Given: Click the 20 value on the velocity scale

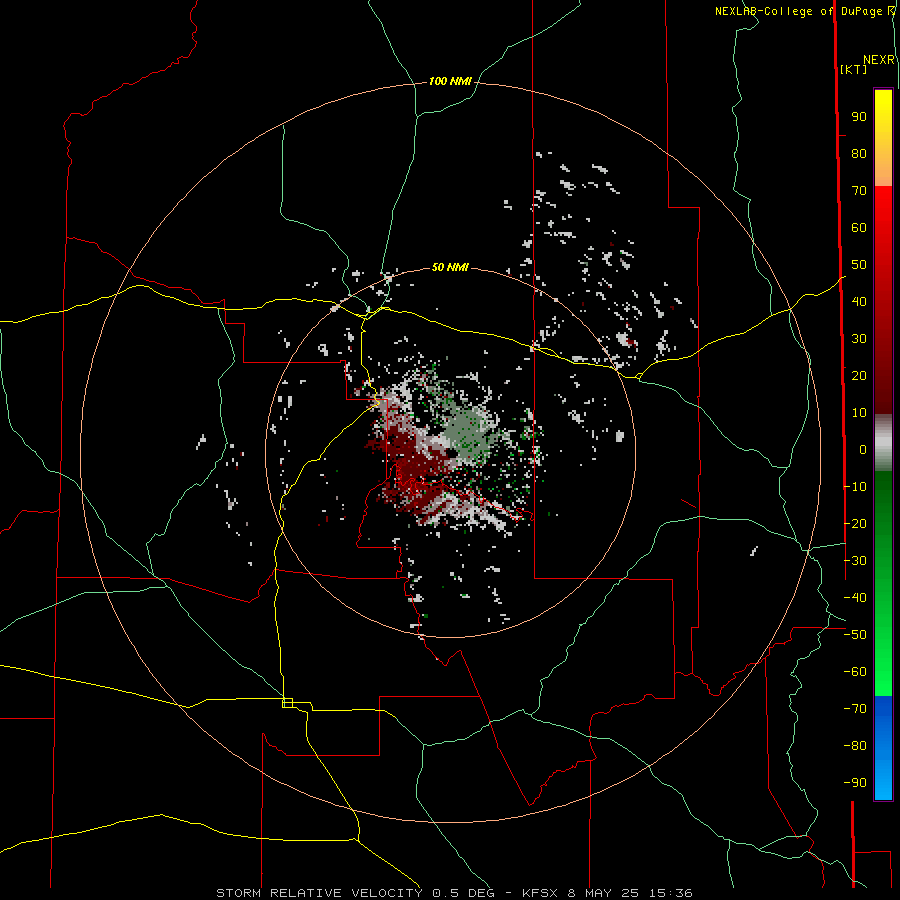Looking at the screenshot, I should pos(859,376).
